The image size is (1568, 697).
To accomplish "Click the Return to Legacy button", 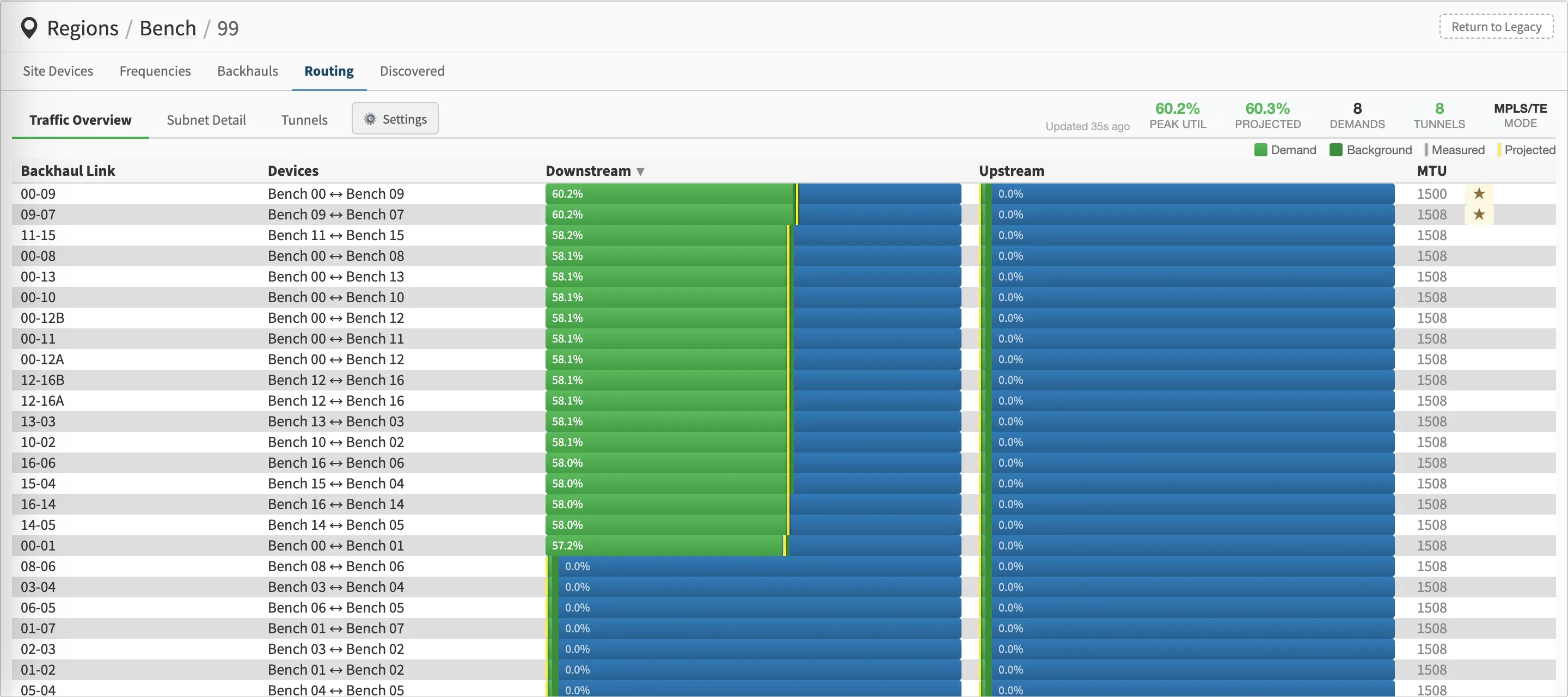I will tap(1496, 27).
